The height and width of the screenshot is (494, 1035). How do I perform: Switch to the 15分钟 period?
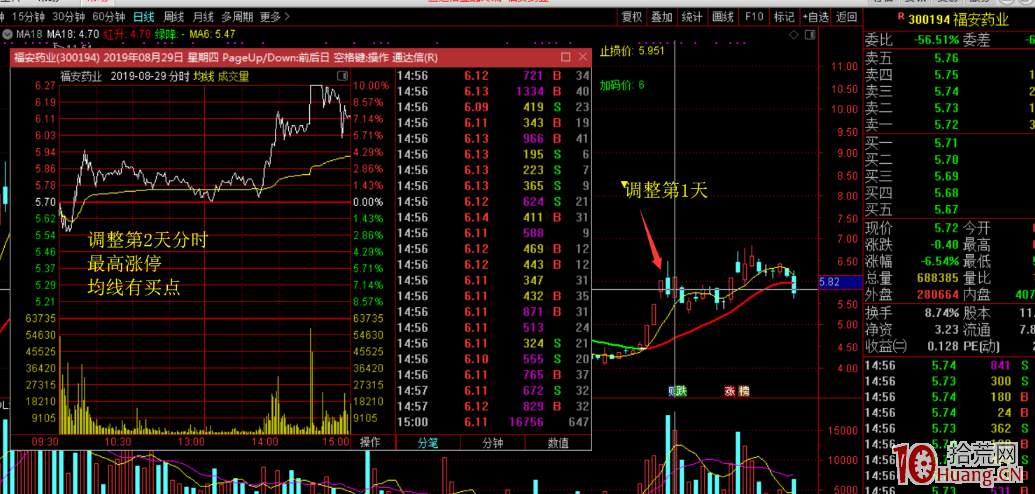26,17
